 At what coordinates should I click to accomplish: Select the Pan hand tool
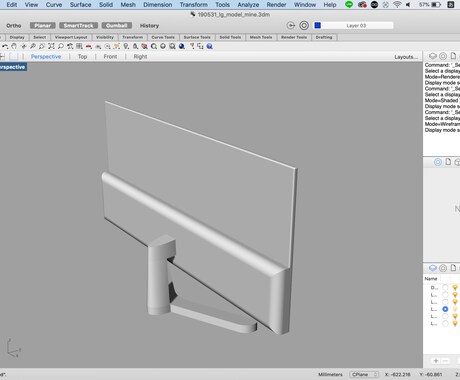(14, 46)
